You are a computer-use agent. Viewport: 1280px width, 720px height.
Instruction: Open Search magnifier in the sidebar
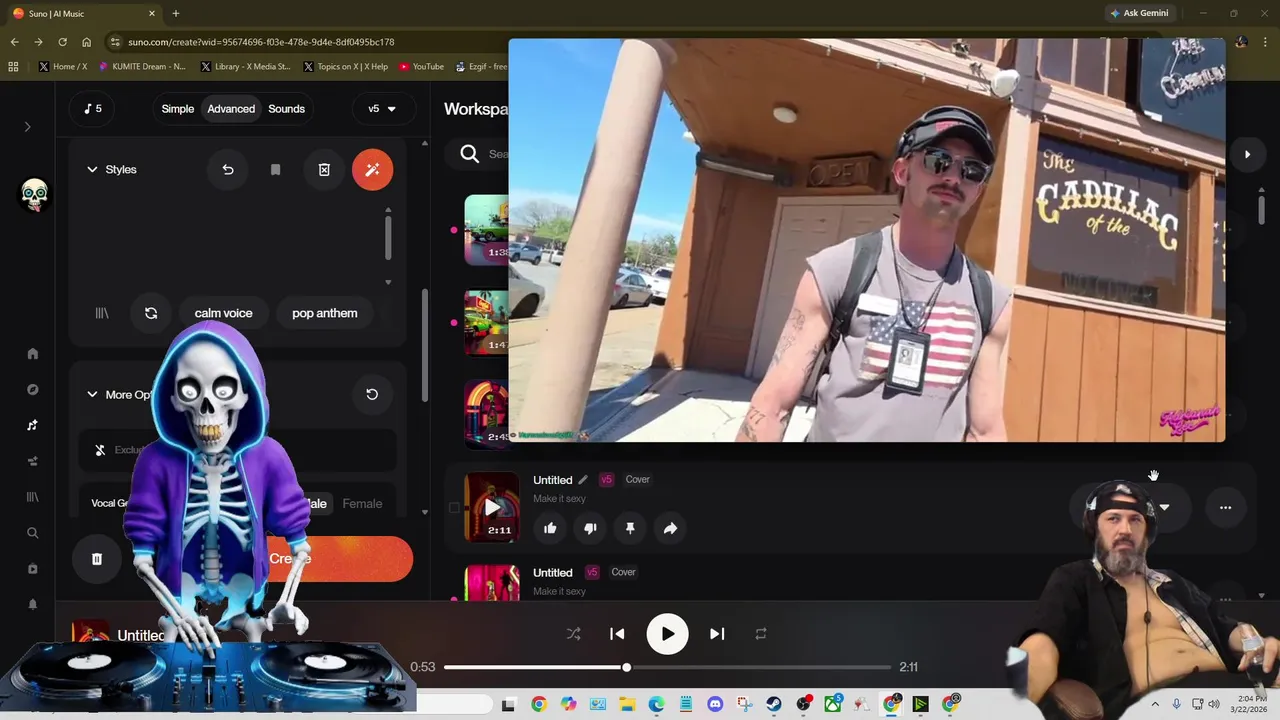32,533
